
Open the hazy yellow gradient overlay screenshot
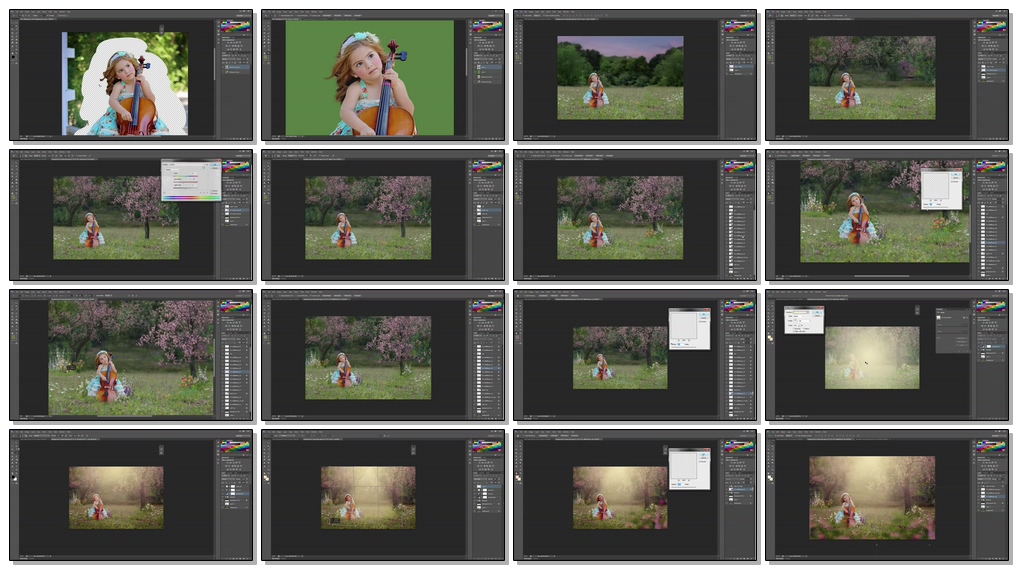point(887,355)
